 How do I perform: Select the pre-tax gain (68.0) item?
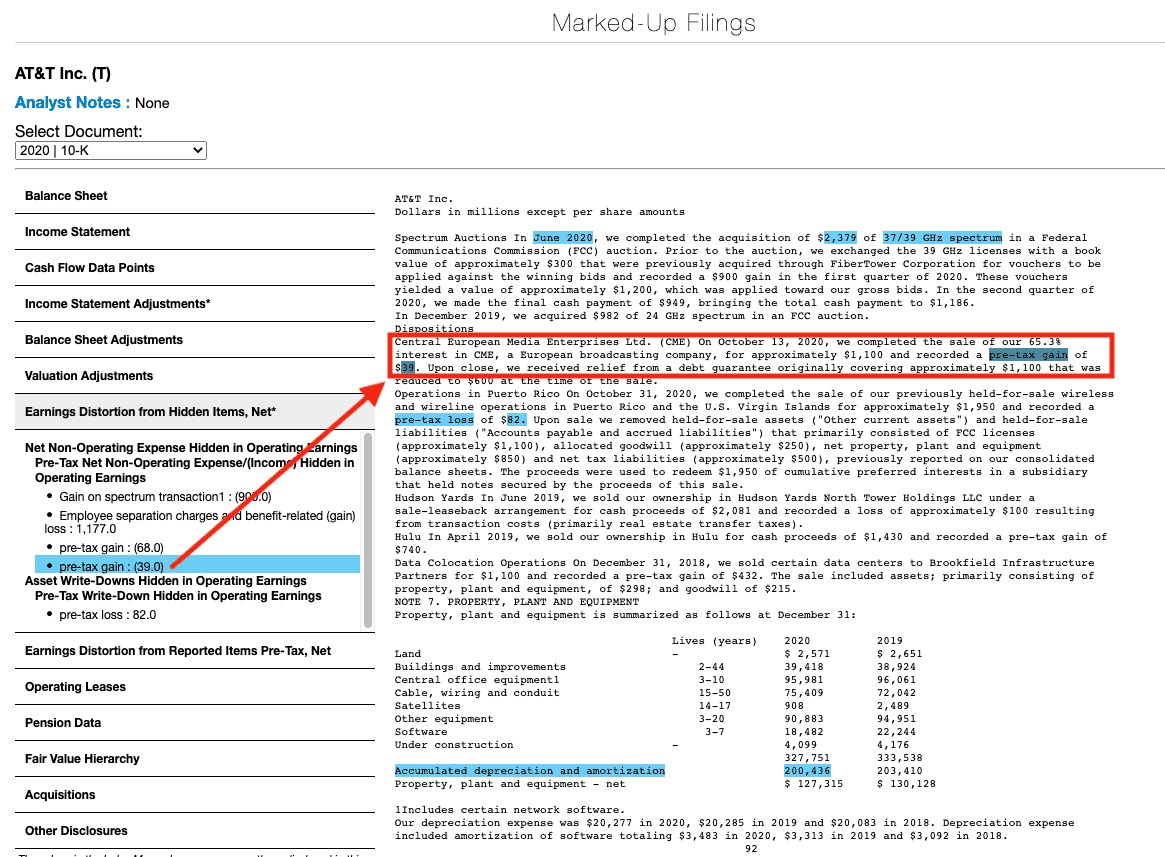pos(111,548)
